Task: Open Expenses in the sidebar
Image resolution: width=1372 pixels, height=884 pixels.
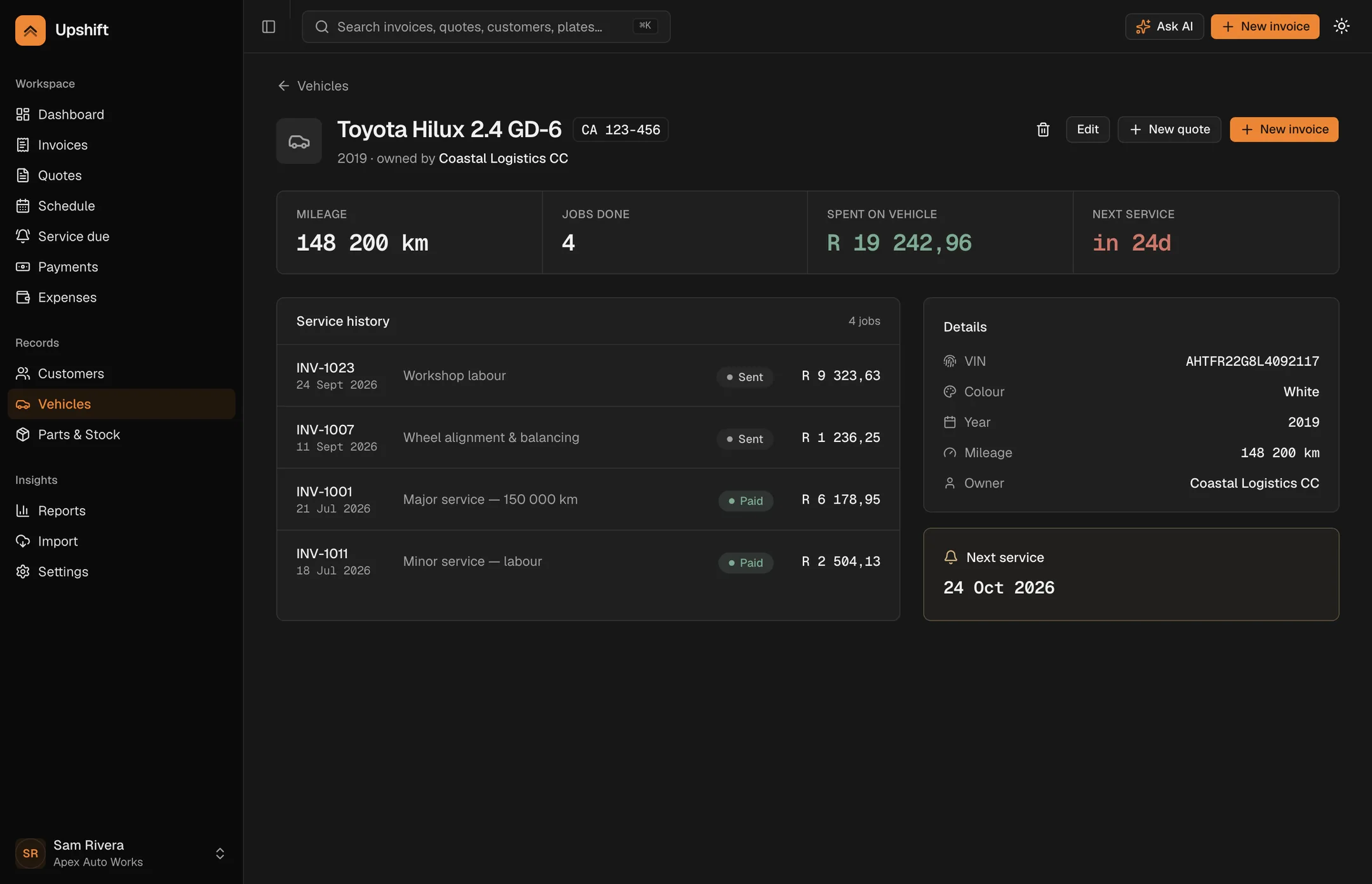Action: pyautogui.click(x=121, y=297)
